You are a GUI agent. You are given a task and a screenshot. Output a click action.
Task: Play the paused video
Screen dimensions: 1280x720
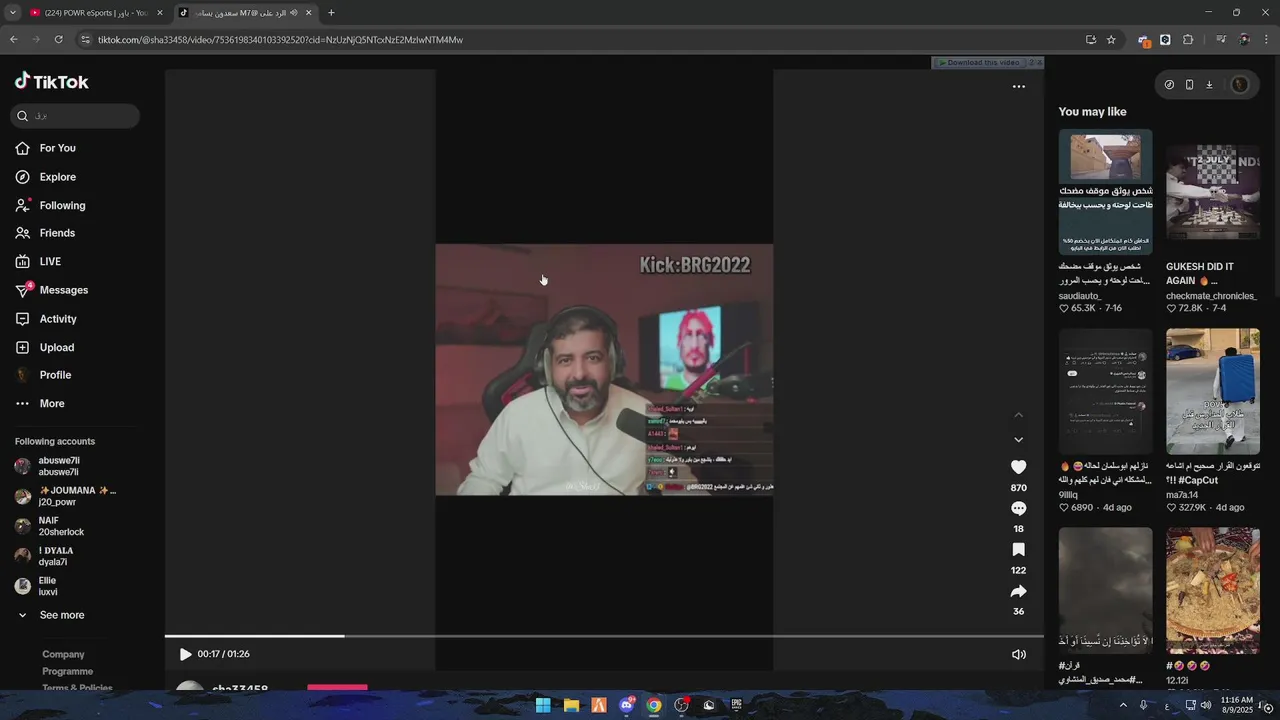pos(185,654)
